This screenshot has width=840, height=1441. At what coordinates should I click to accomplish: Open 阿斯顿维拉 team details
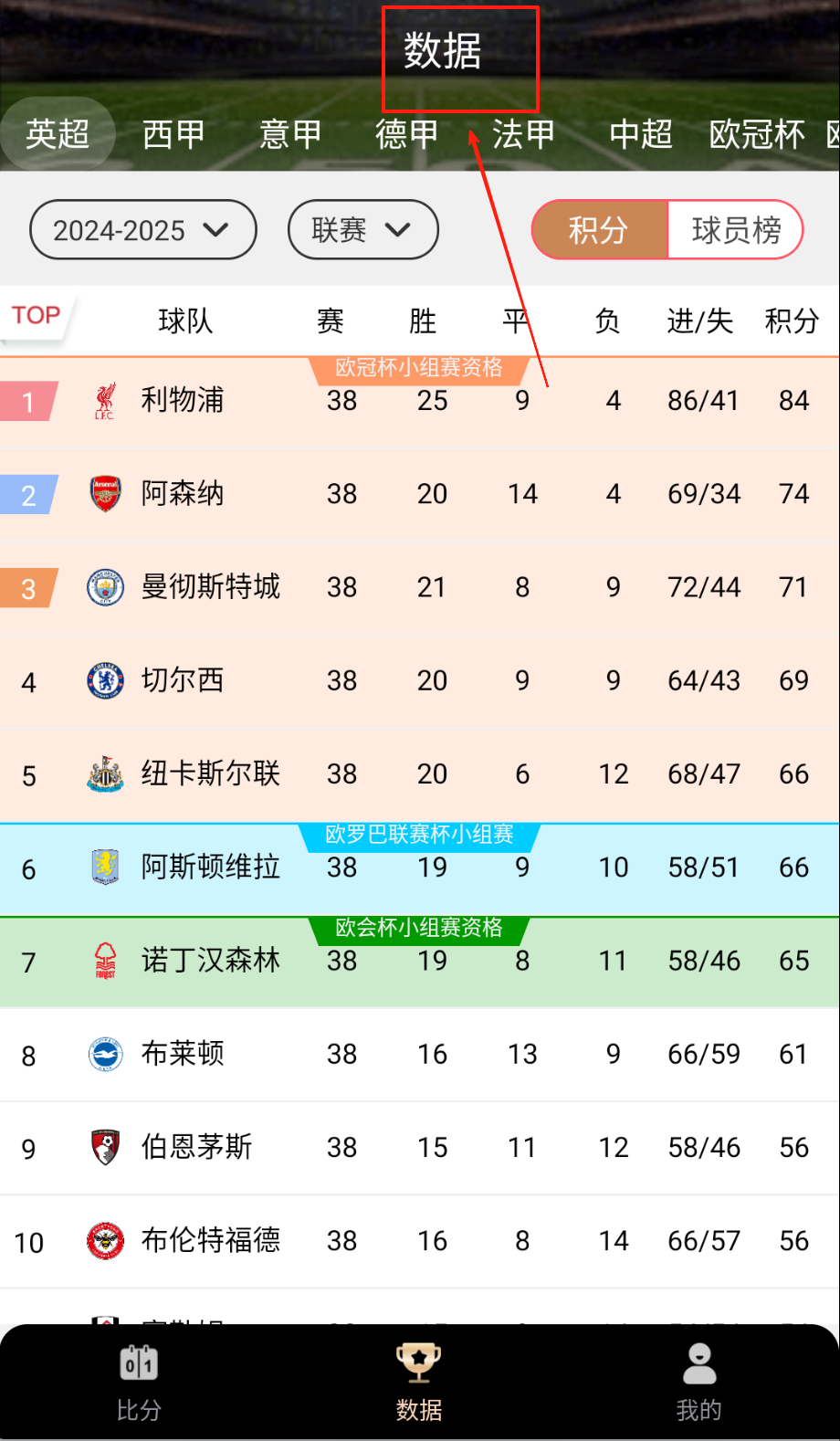210,868
